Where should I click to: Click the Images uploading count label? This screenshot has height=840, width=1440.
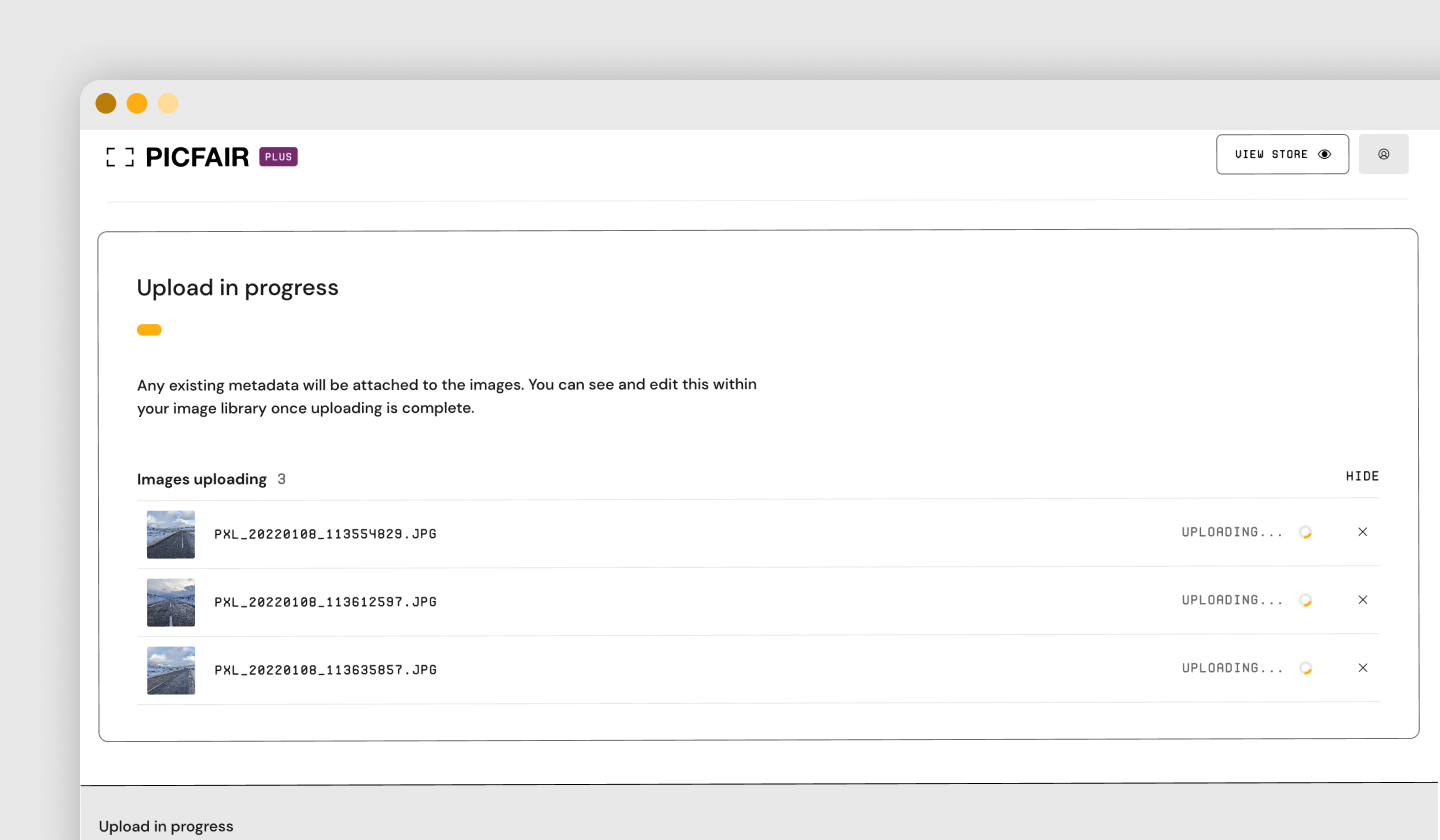pos(211,479)
